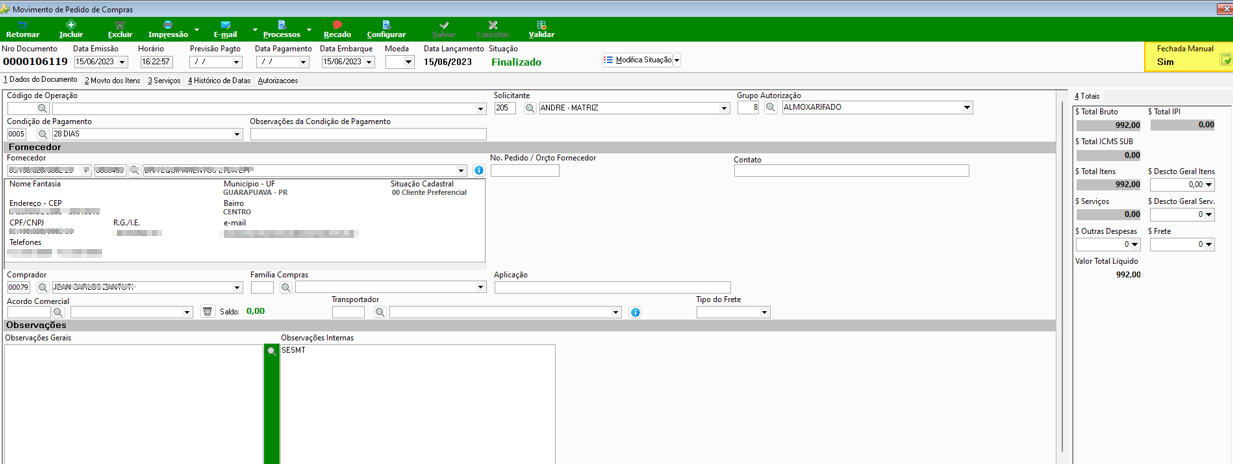Viewport: 1233px width, 464px height.
Task: Open the Previsão Pagto date dropdown
Action: click(x=238, y=62)
